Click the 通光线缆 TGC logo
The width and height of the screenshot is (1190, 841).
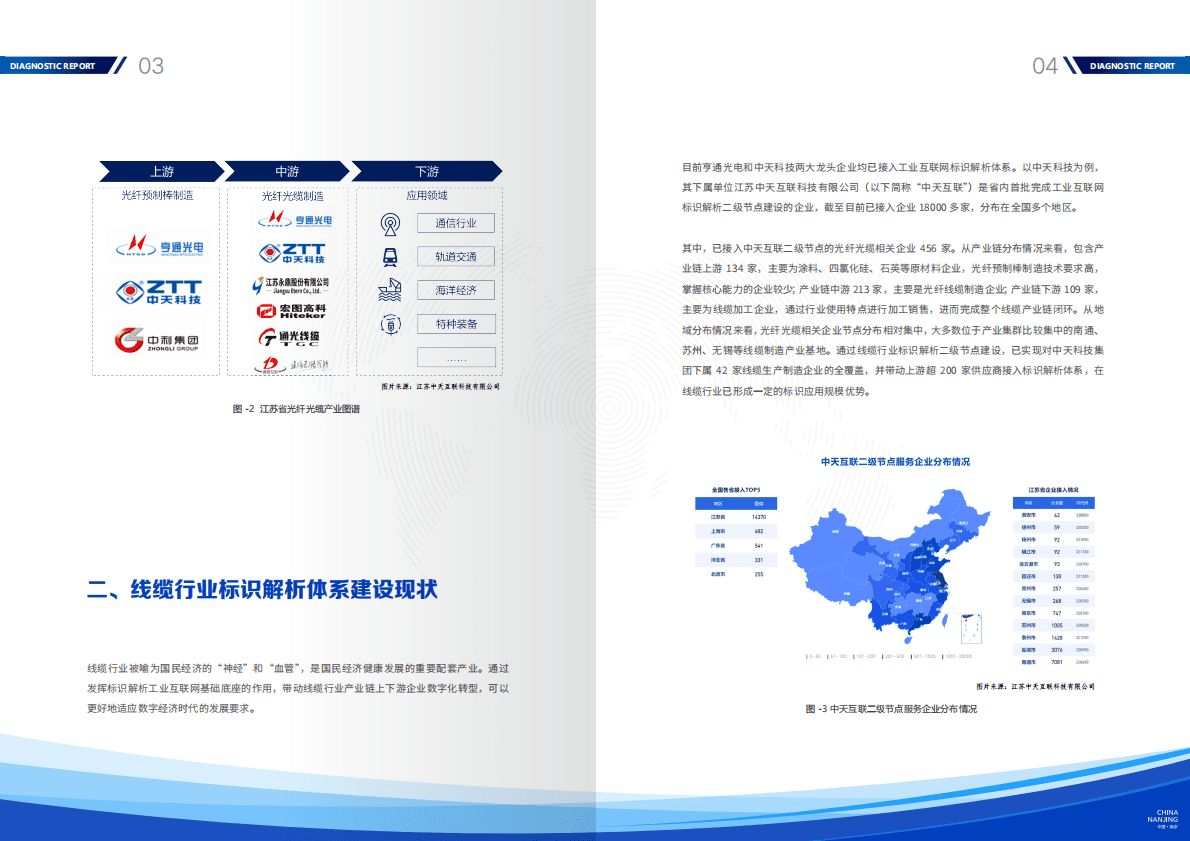pos(290,339)
